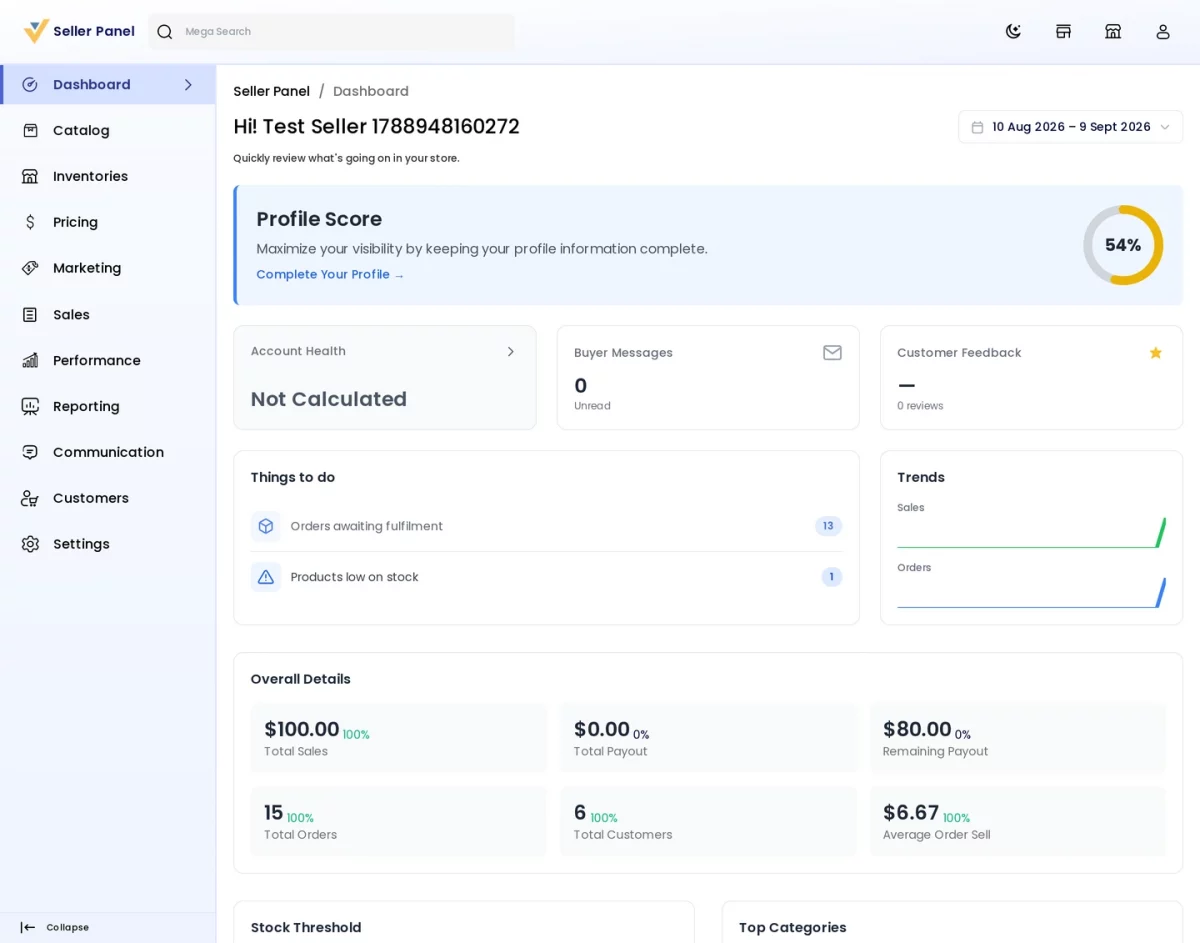1200x943 pixels.
Task: Click the Stock Threshold heading
Action: click(x=306, y=927)
